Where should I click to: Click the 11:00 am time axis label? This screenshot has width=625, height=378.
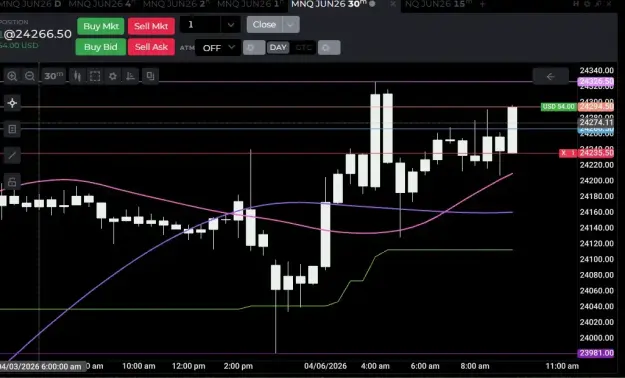(562, 366)
